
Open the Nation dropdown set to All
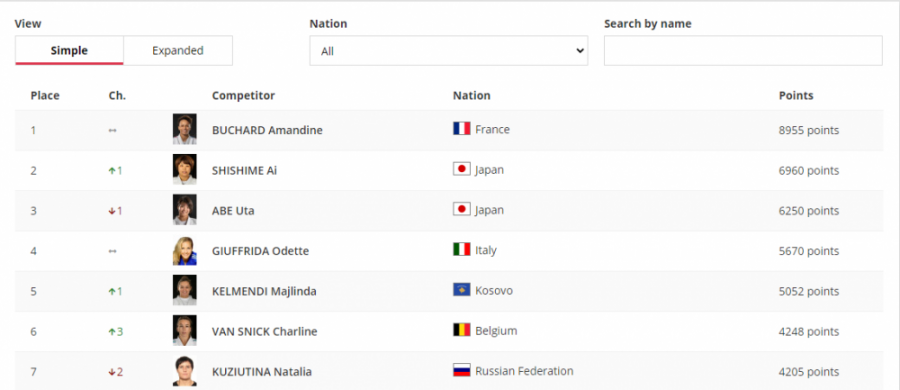[x=449, y=51]
